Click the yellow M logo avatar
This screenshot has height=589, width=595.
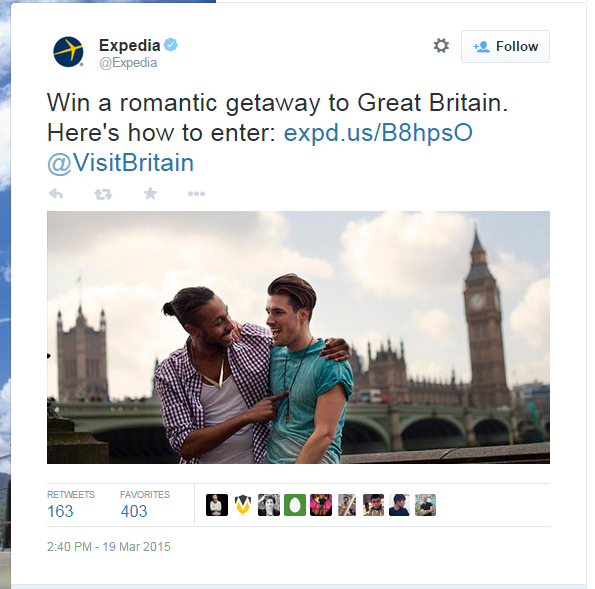tap(243, 505)
